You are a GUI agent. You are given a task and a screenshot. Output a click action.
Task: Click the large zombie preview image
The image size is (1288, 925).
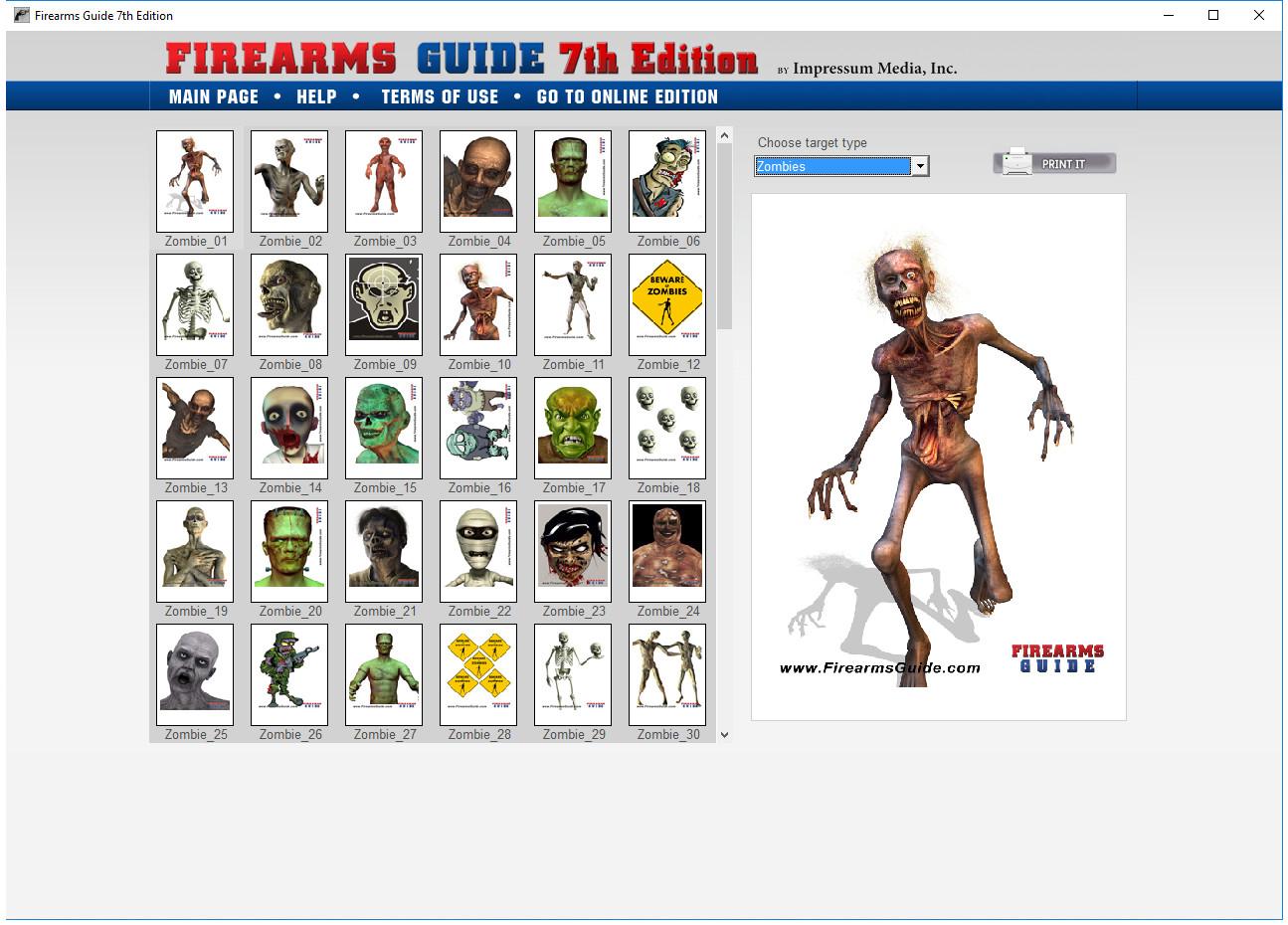pos(938,457)
